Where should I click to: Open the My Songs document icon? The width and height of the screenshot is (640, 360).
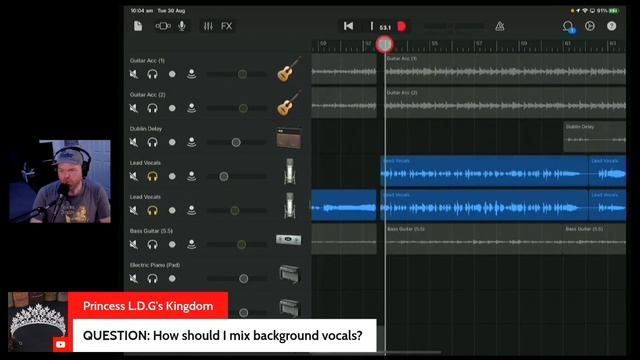pyautogui.click(x=138, y=26)
